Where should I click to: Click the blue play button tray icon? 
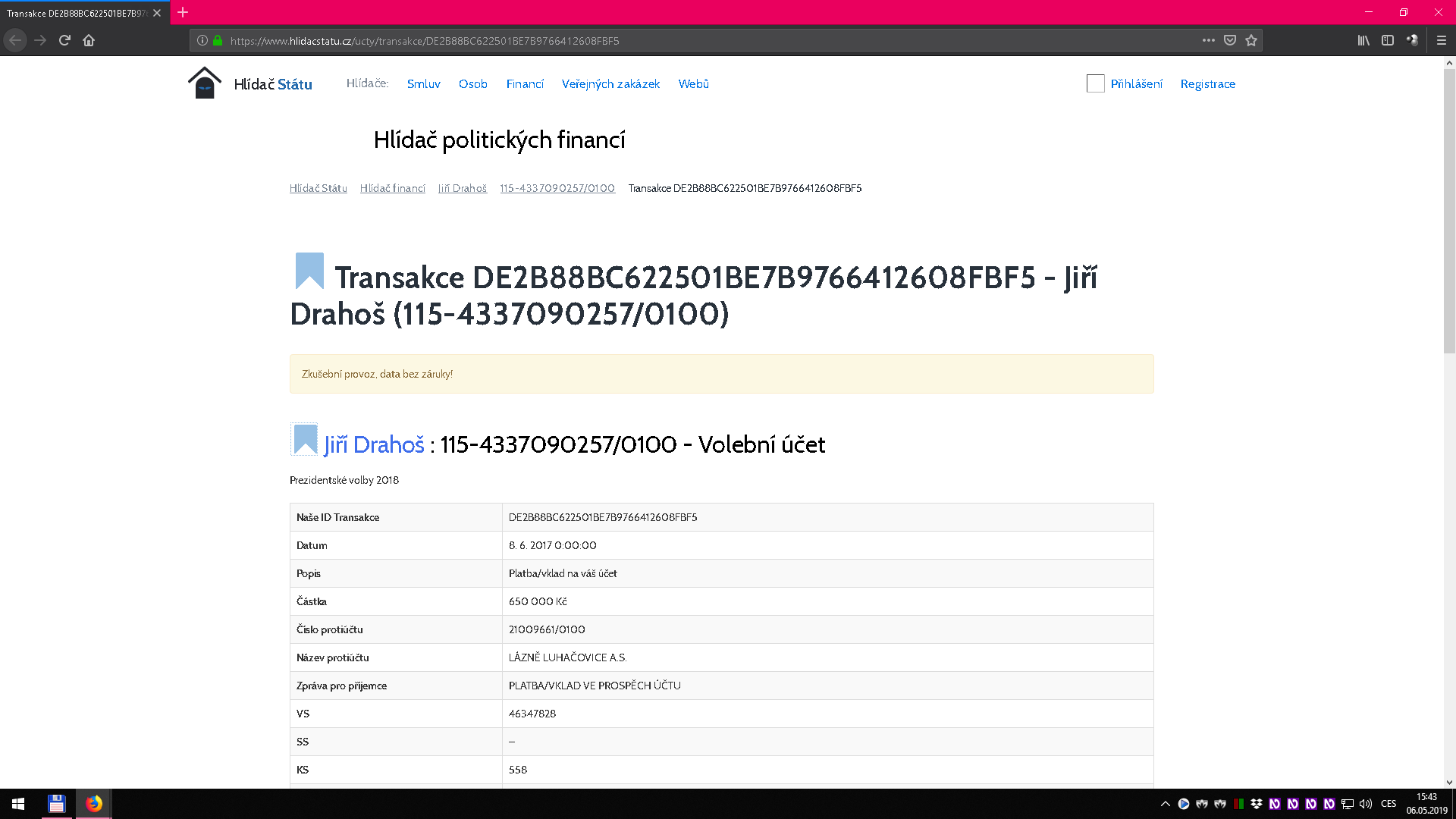coord(1184,804)
